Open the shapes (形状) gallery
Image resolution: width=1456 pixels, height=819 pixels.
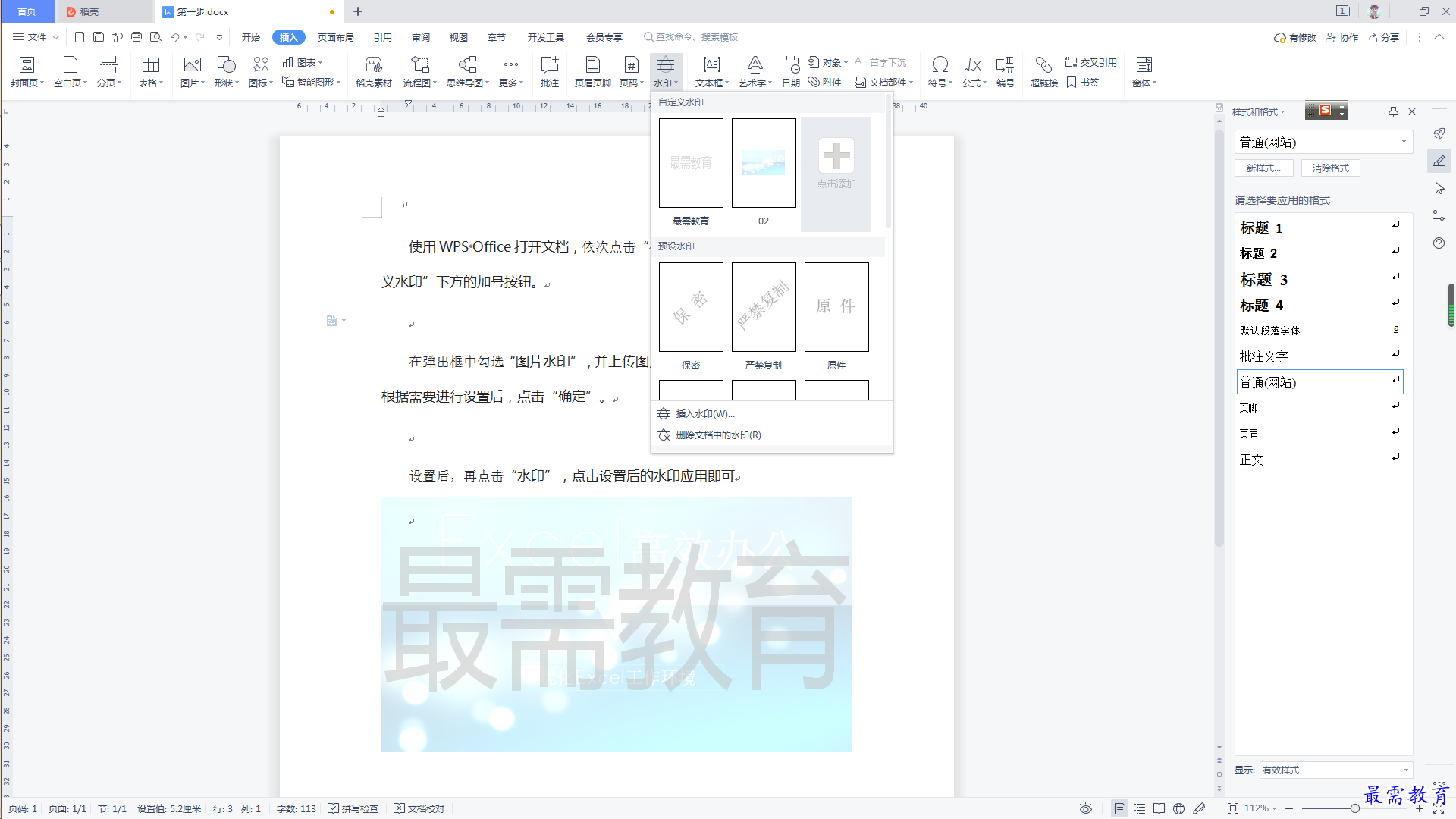(x=226, y=72)
